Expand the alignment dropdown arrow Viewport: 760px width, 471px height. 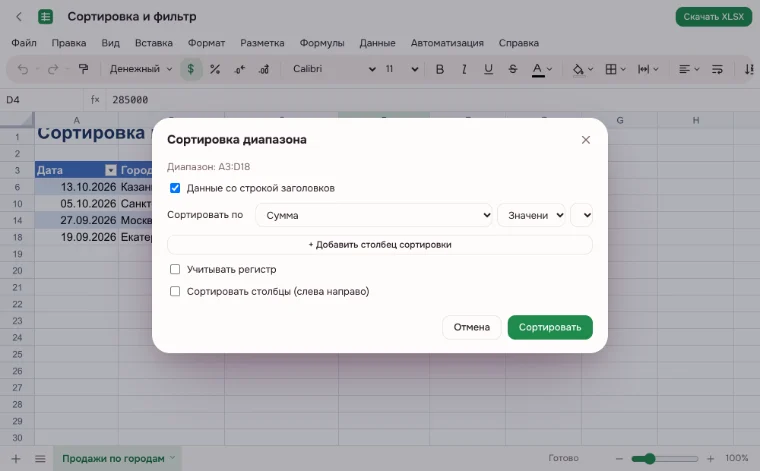[x=697, y=69]
